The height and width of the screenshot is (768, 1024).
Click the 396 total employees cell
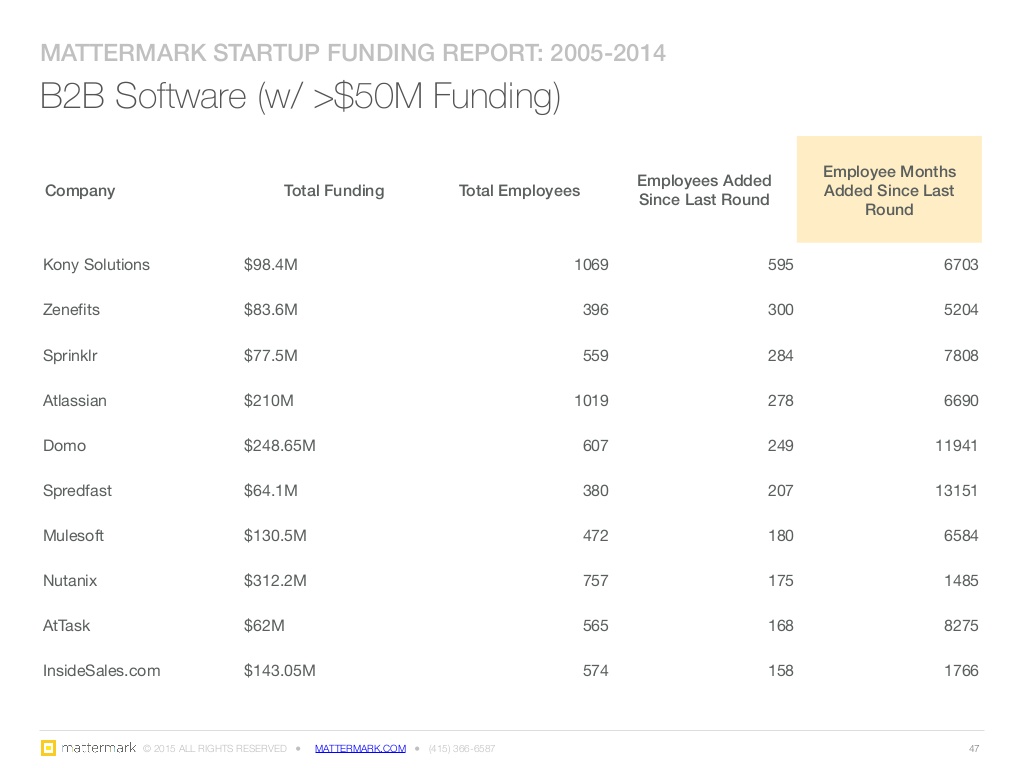point(596,310)
